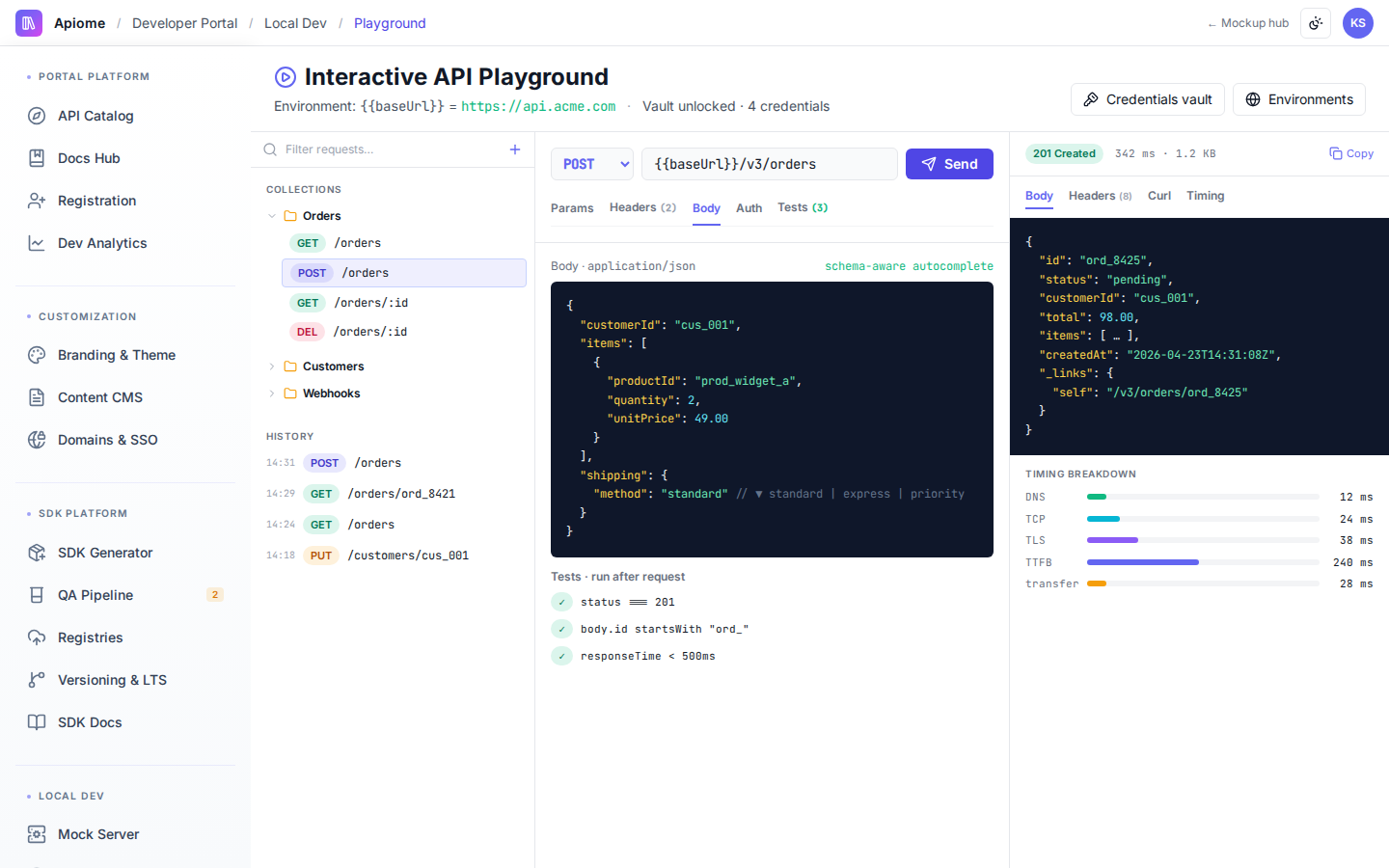Image resolution: width=1389 pixels, height=868 pixels.
Task: Click the TTFB timing bar
Action: click(x=1203, y=562)
